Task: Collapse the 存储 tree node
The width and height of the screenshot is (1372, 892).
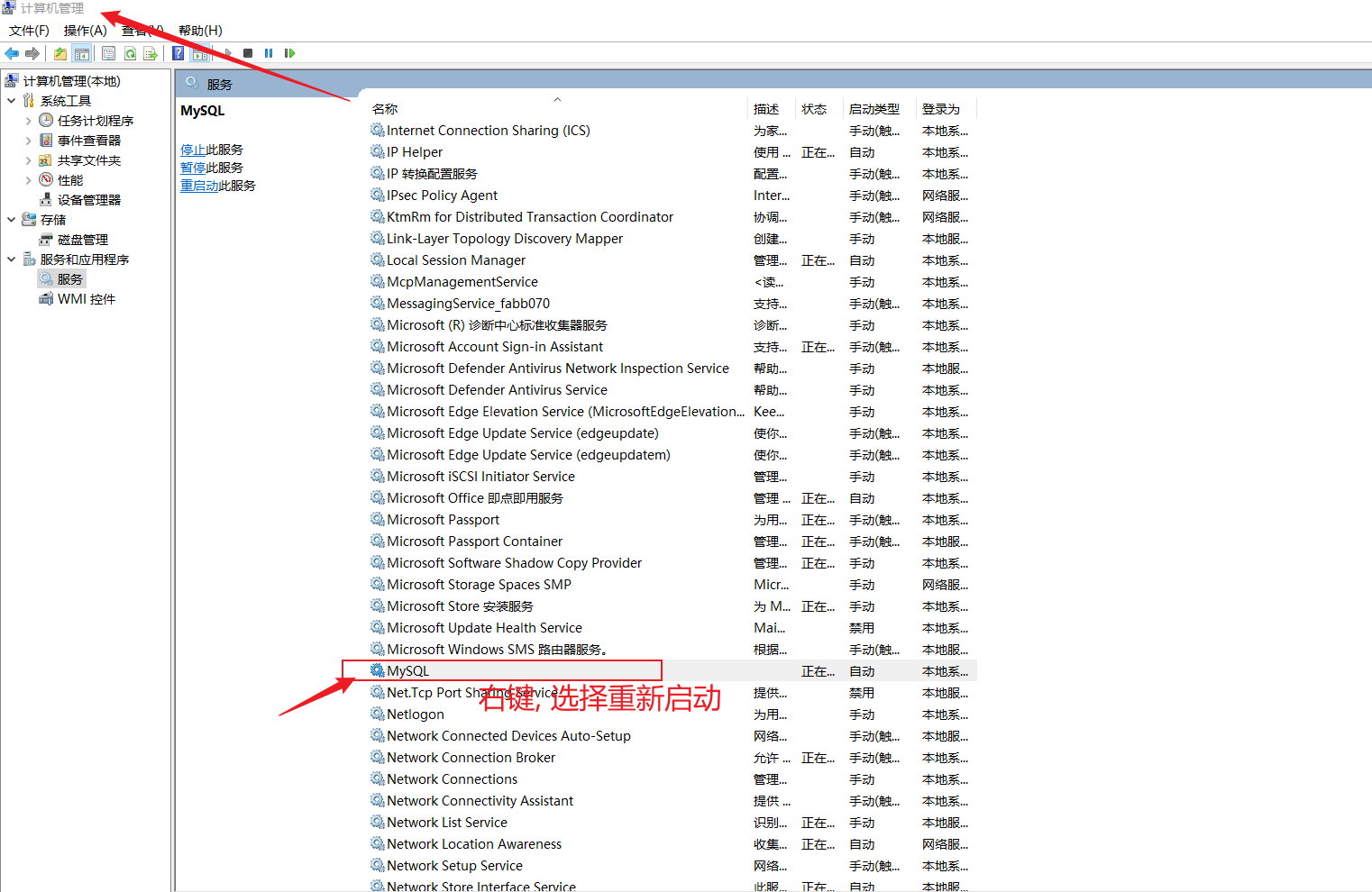Action: 12,220
